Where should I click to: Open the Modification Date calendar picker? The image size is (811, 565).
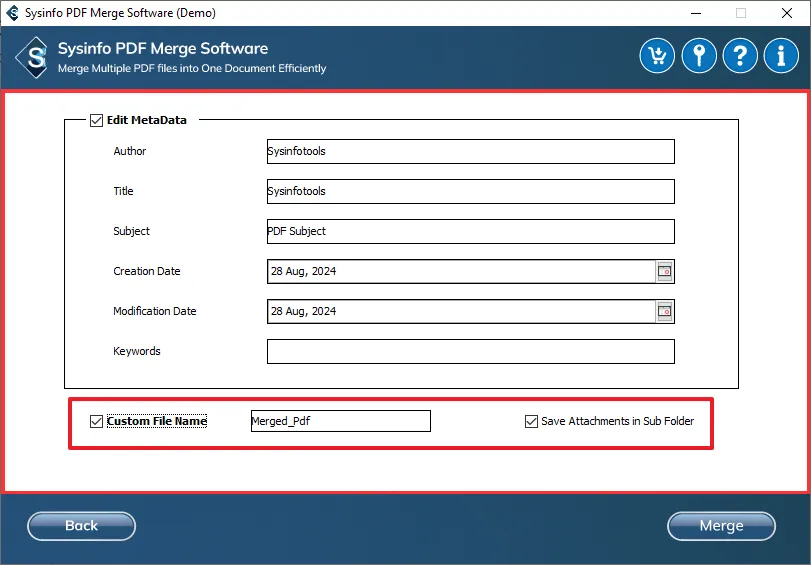(x=665, y=311)
